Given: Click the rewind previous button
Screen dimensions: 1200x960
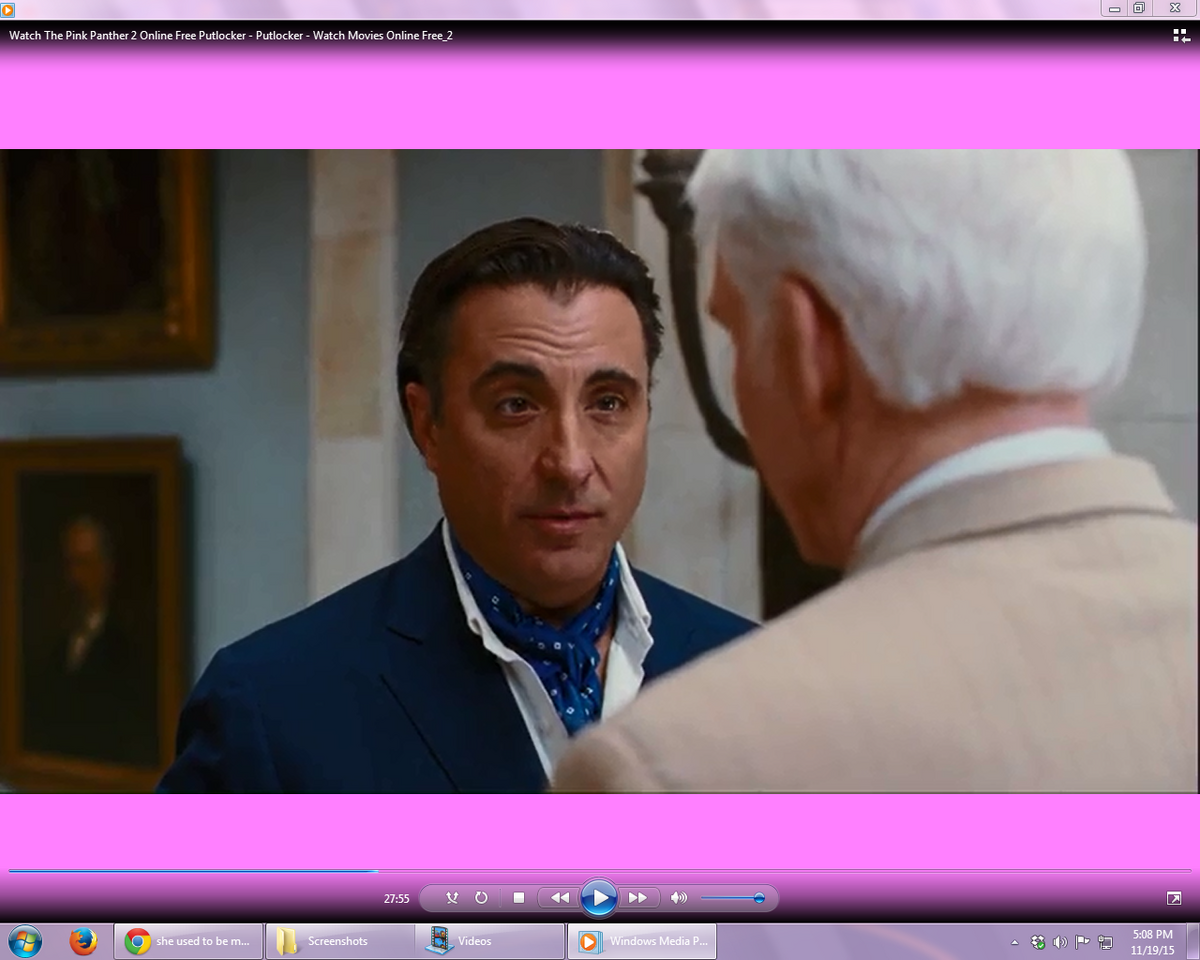Looking at the screenshot, I should (560, 898).
